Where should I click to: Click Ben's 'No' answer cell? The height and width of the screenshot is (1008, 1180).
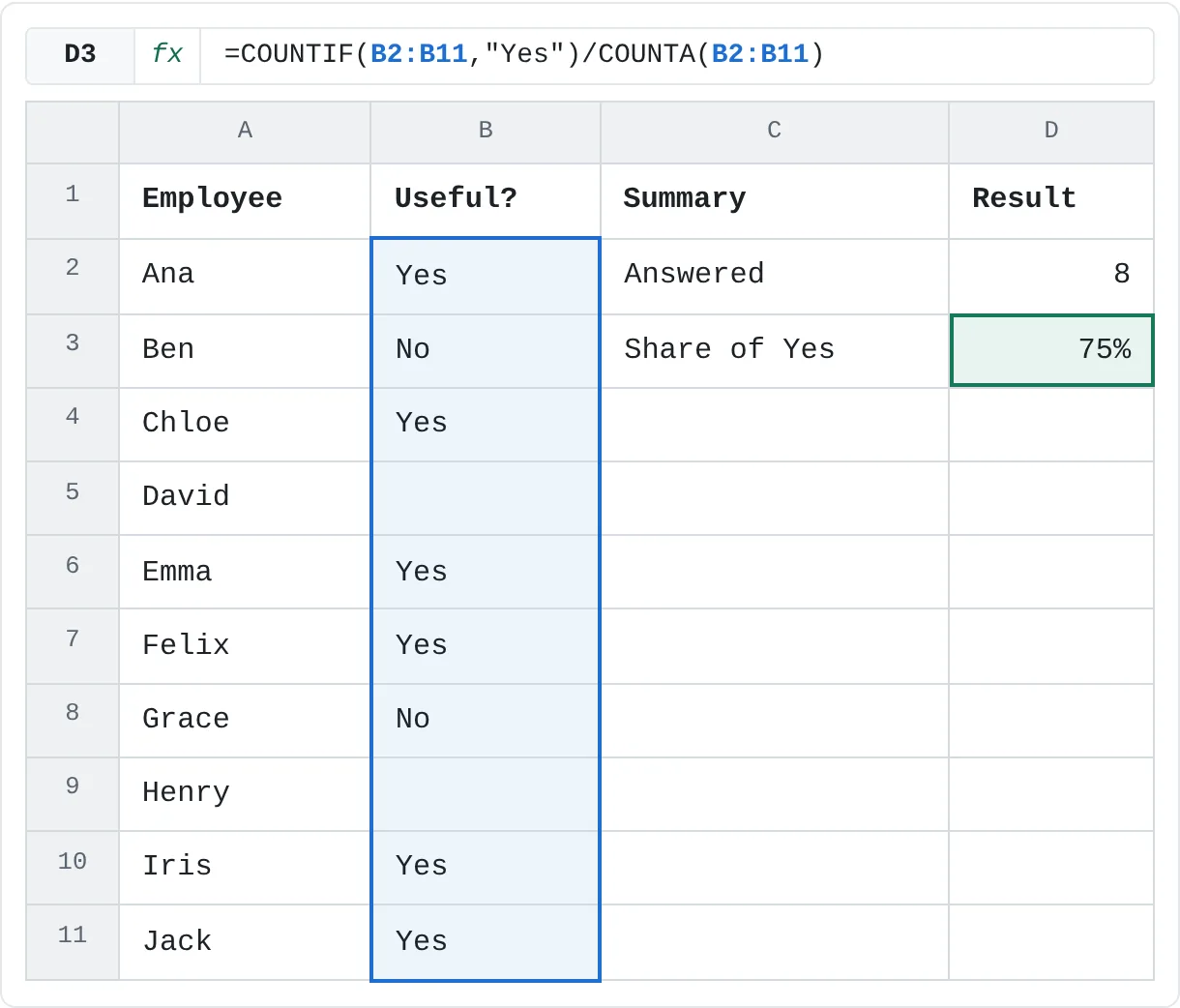(486, 351)
